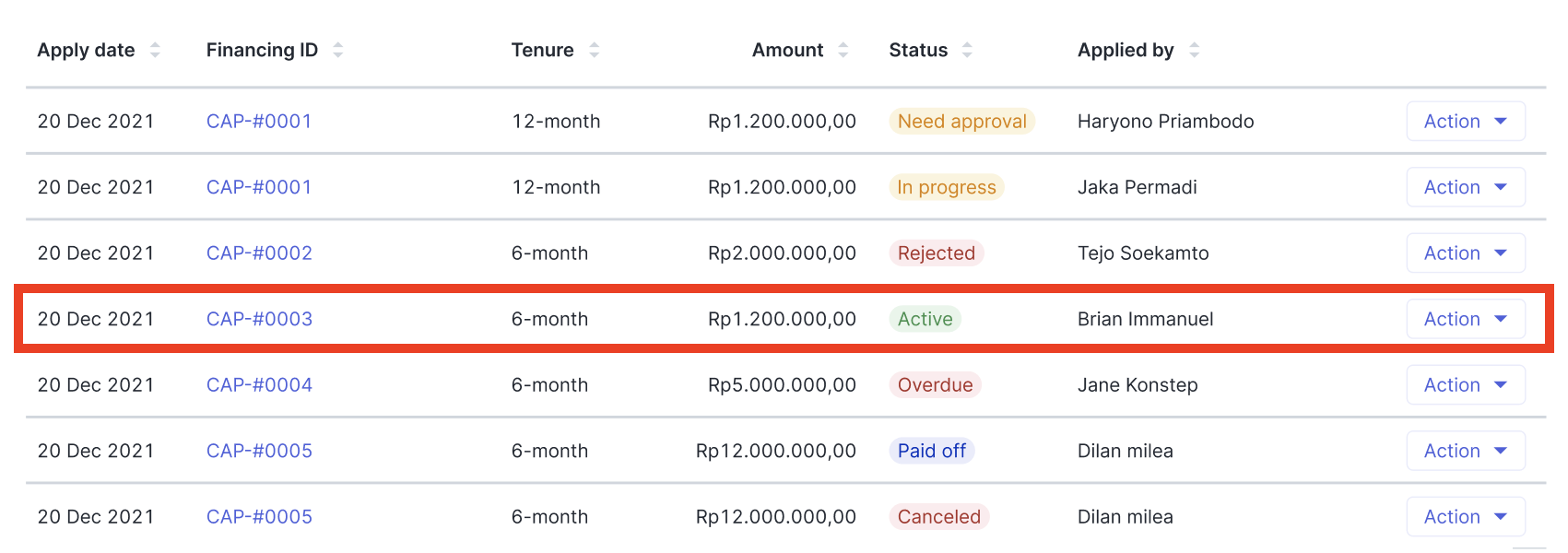Open CAP-#0001 link with Need approval status
The width and height of the screenshot is (1568, 553).
pyautogui.click(x=259, y=122)
